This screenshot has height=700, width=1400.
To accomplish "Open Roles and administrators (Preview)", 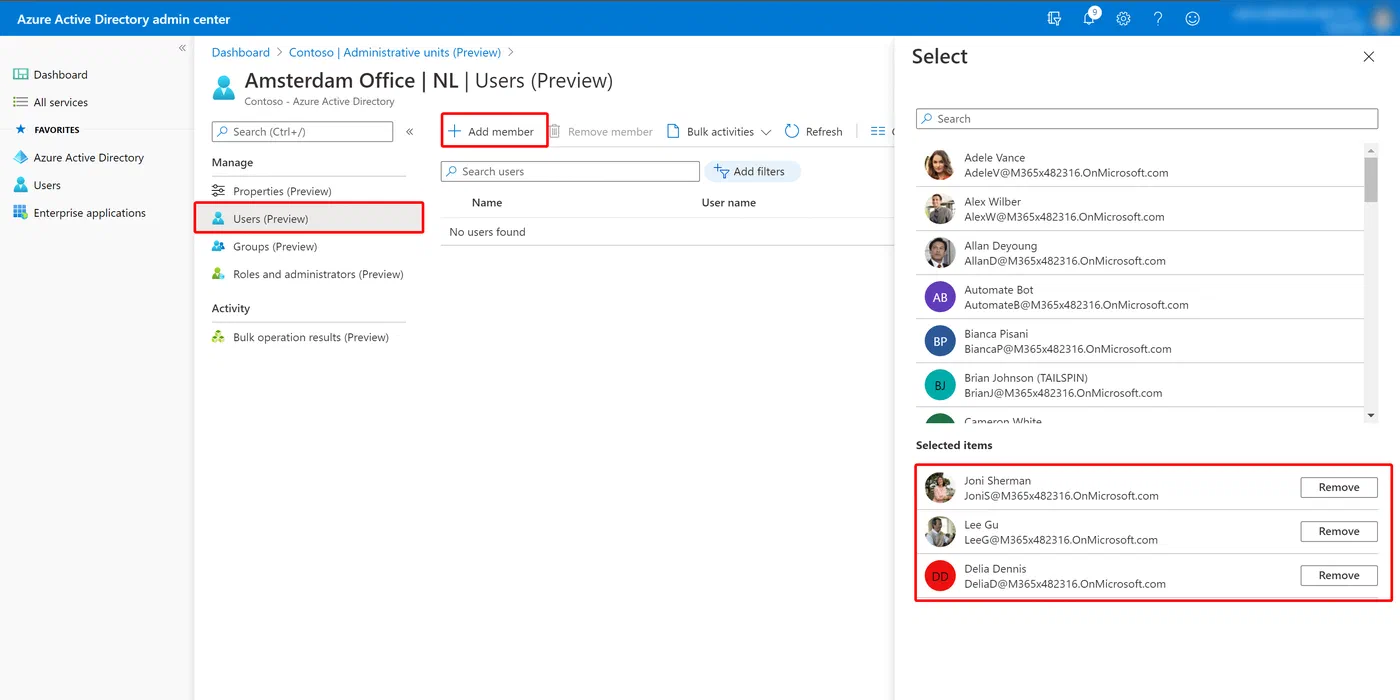I will pos(318,274).
